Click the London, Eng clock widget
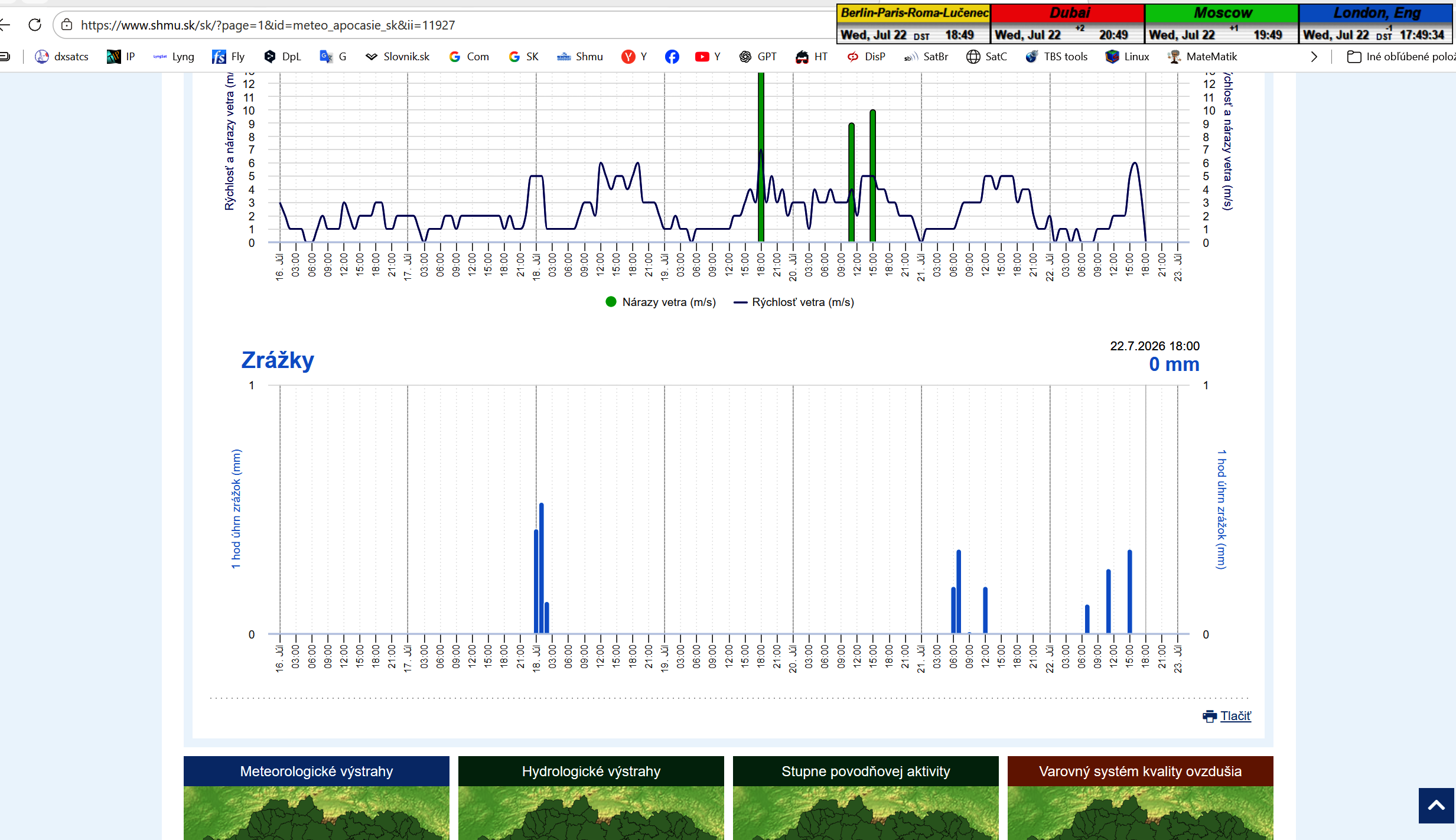Screen dimensions: 1456x840 pyautogui.click(x=1376, y=24)
